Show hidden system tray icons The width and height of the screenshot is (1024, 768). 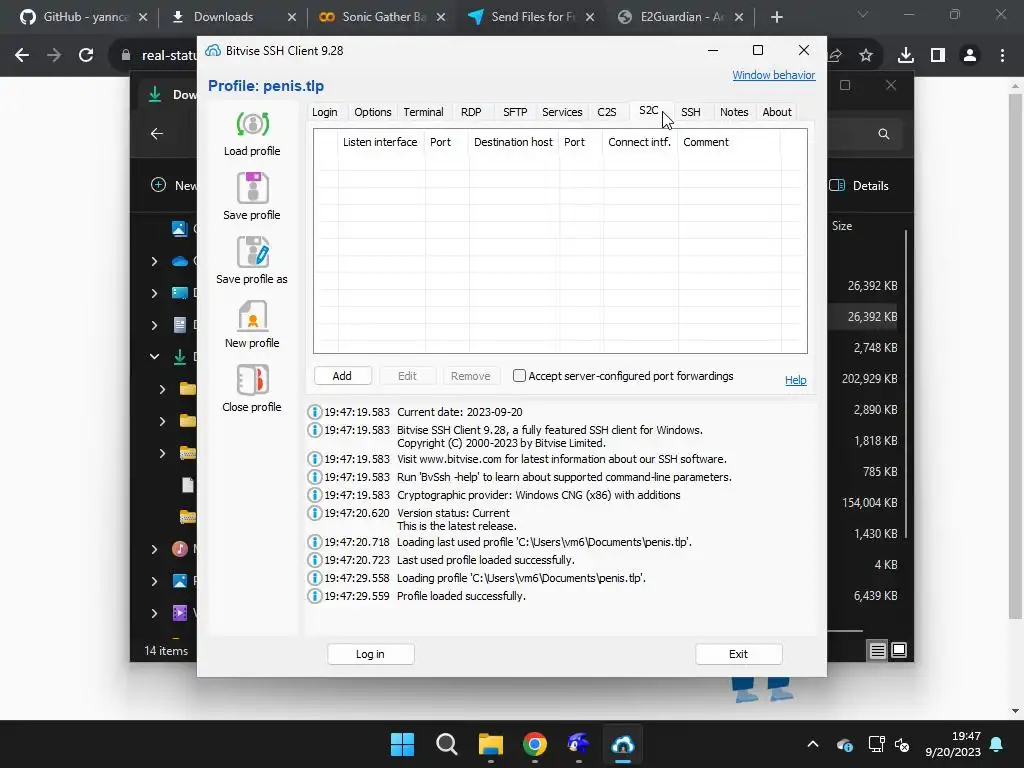[x=813, y=744]
